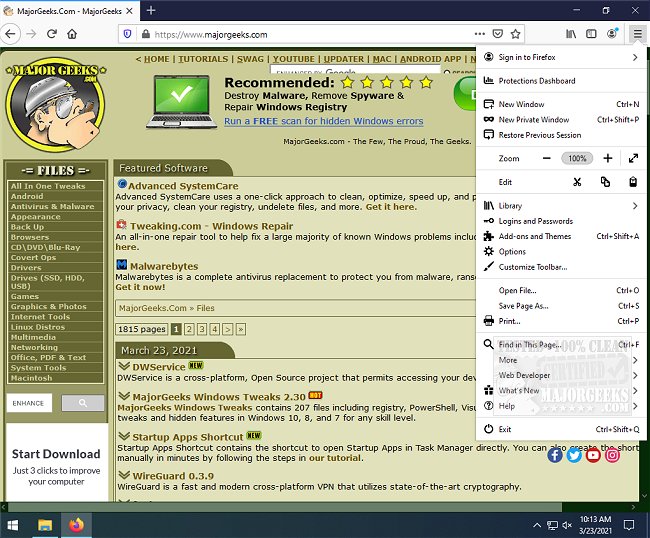This screenshot has width=650, height=538.
Task: Reset zoom level at 100%
Action: point(577,158)
